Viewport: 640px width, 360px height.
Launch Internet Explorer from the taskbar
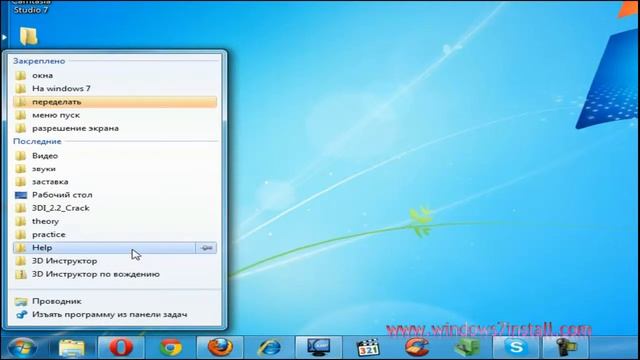[x=269, y=348]
